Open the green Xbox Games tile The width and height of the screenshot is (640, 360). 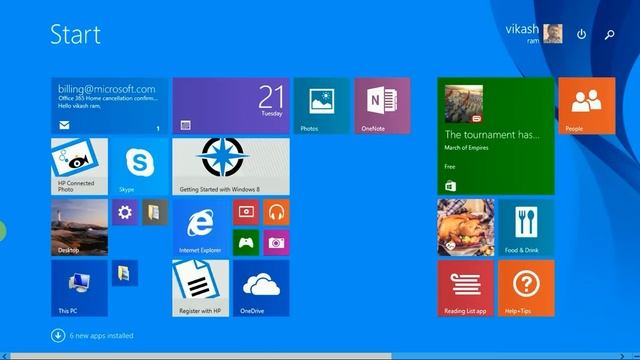(x=246, y=242)
